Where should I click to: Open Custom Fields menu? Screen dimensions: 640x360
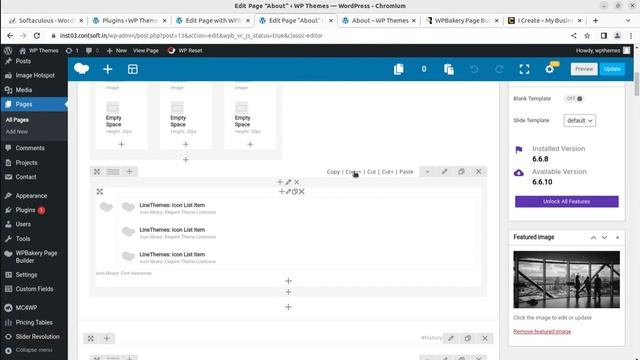[x=34, y=289]
